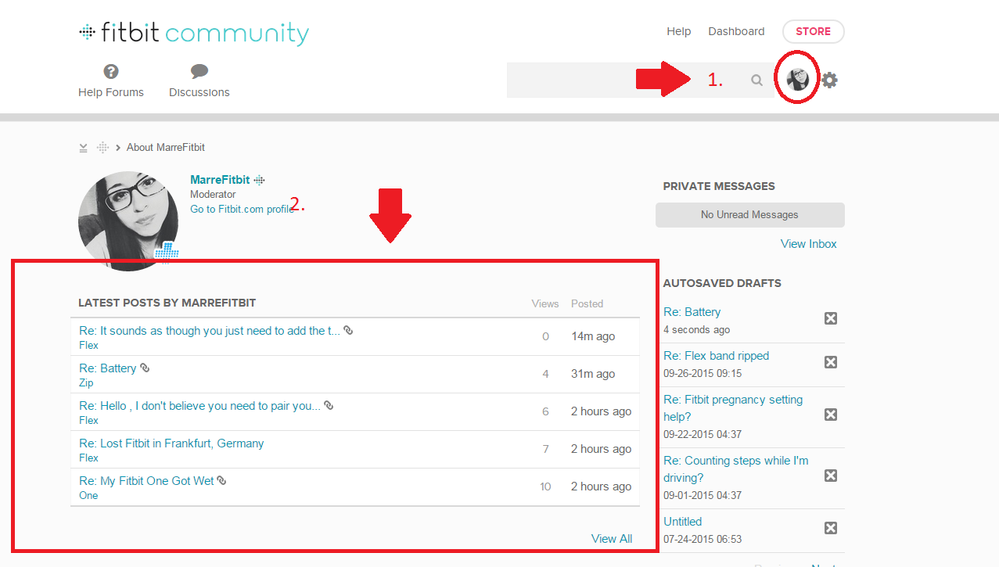This screenshot has height=567, width=999.
Task: Click Fitbit badge icon beside MarreFitbit name
Action: tap(259, 180)
